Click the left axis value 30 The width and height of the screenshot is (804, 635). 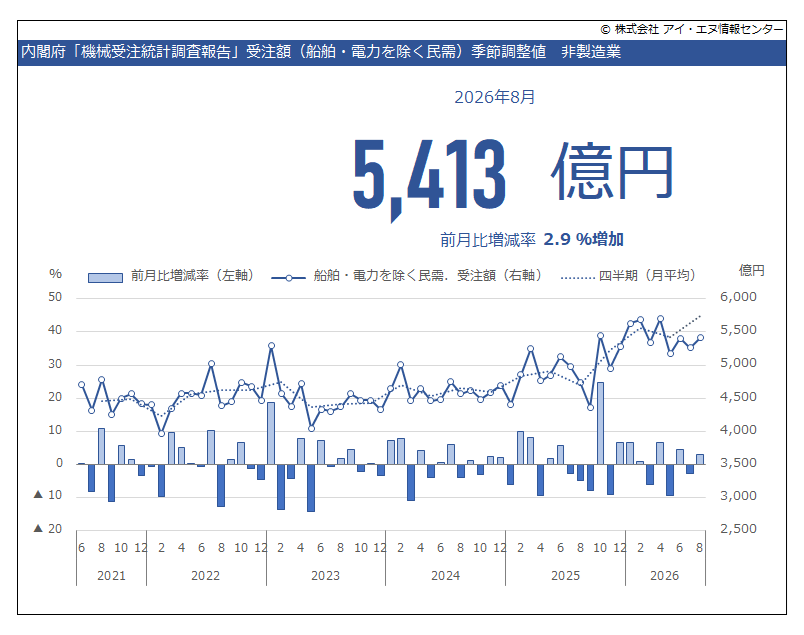[x=55, y=364]
